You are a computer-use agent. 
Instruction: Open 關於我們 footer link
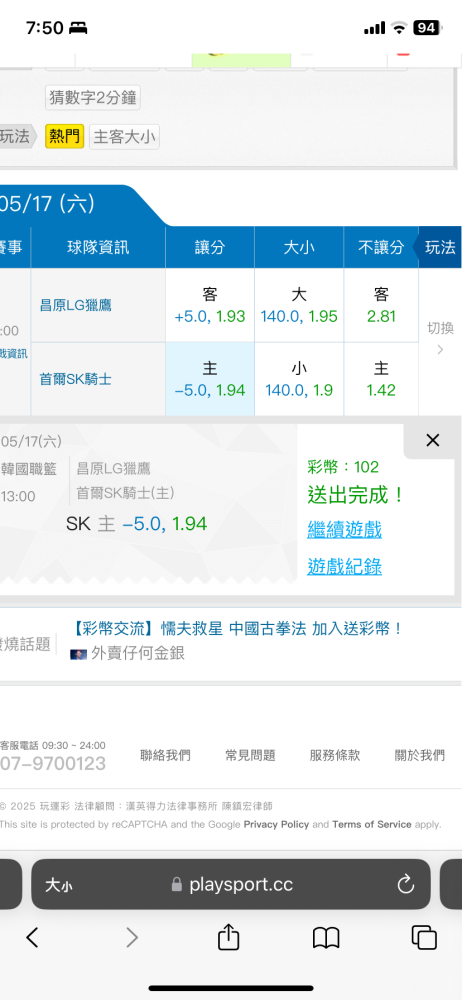[420, 756]
